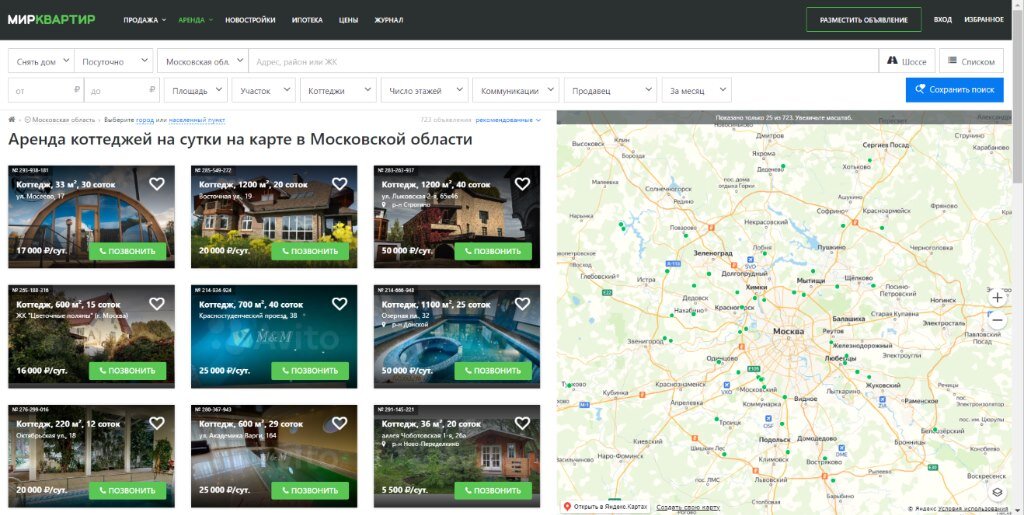Call about the 20 000 ₽/сут. Восточная ул. cottage
This screenshot has height=515, width=1024.
point(310,251)
